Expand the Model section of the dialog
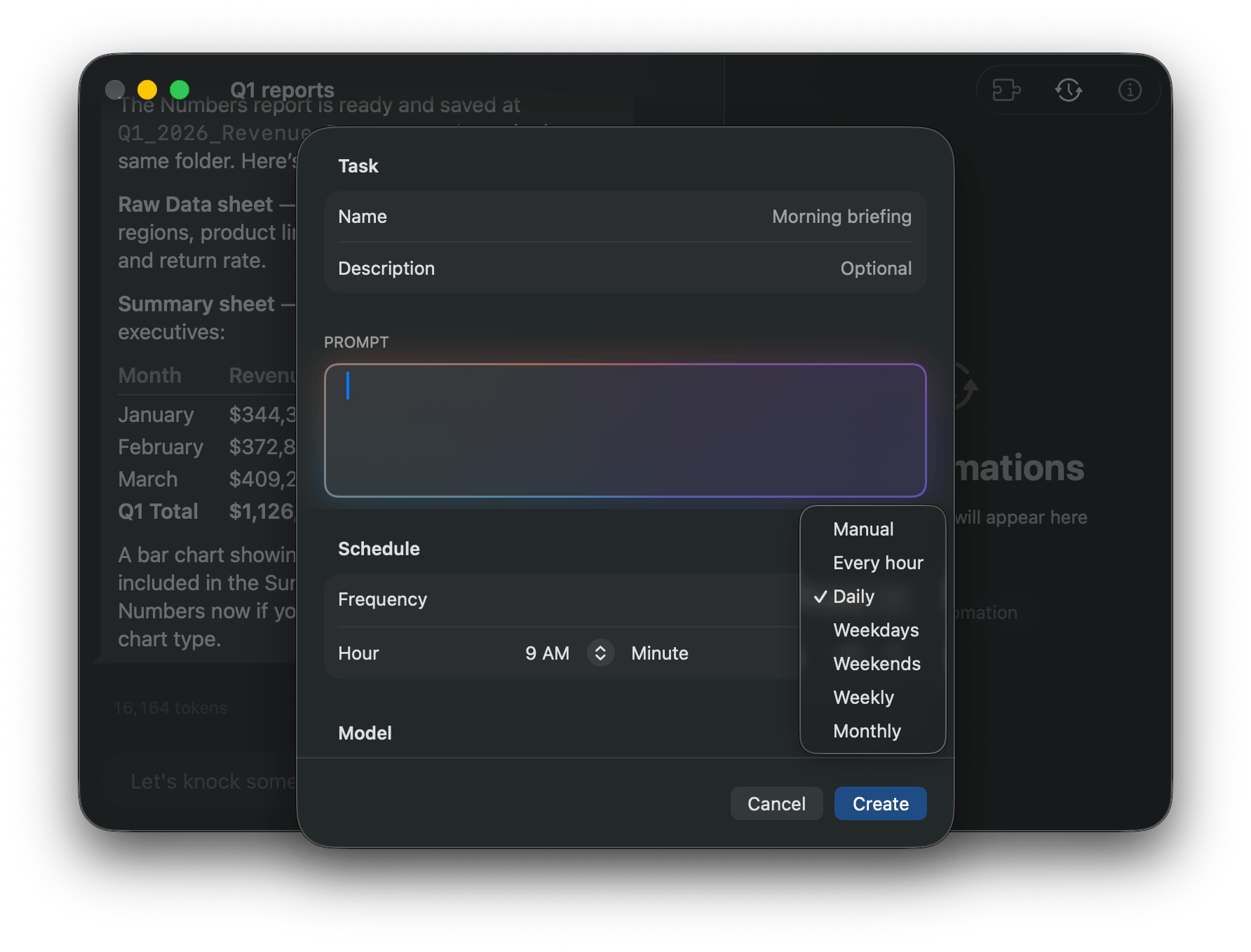1251x952 pixels. pyautogui.click(x=365, y=733)
